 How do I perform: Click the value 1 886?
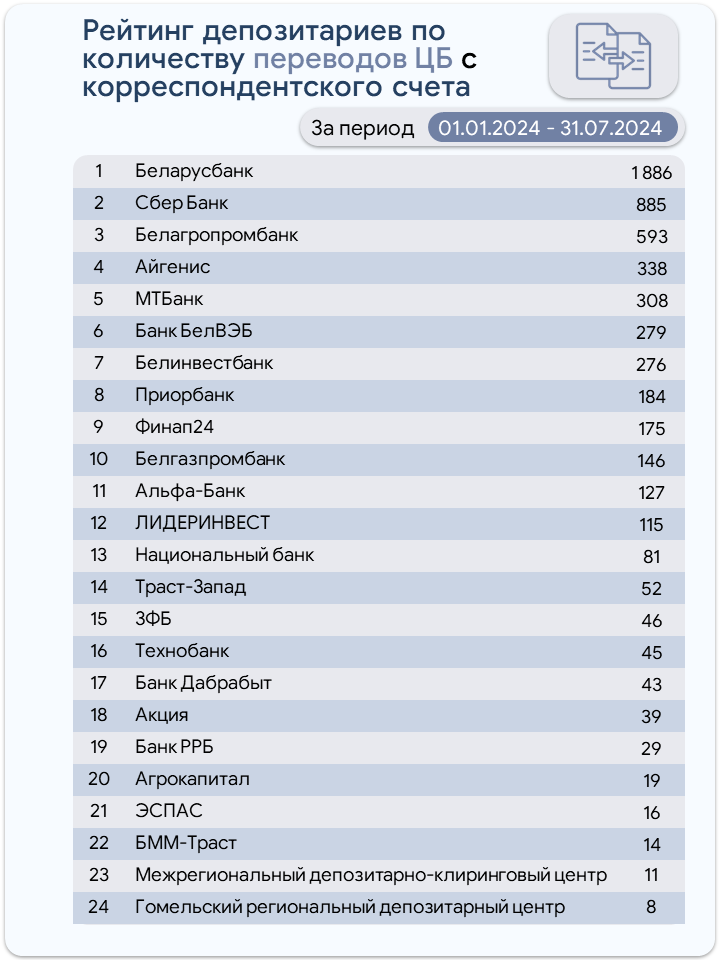coord(651,173)
